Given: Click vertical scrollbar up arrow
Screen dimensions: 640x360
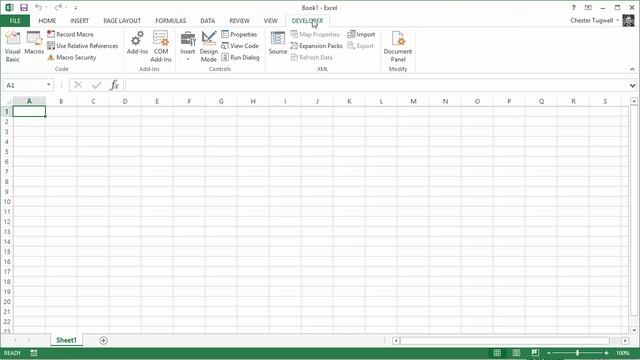Looking at the screenshot, I should point(634,101).
